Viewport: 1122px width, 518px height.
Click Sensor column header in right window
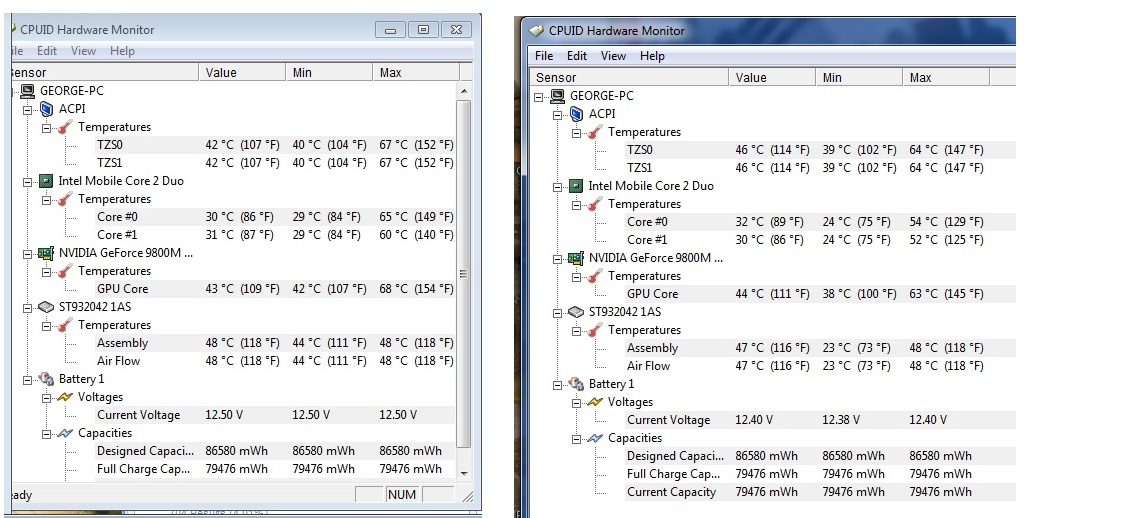[629, 77]
